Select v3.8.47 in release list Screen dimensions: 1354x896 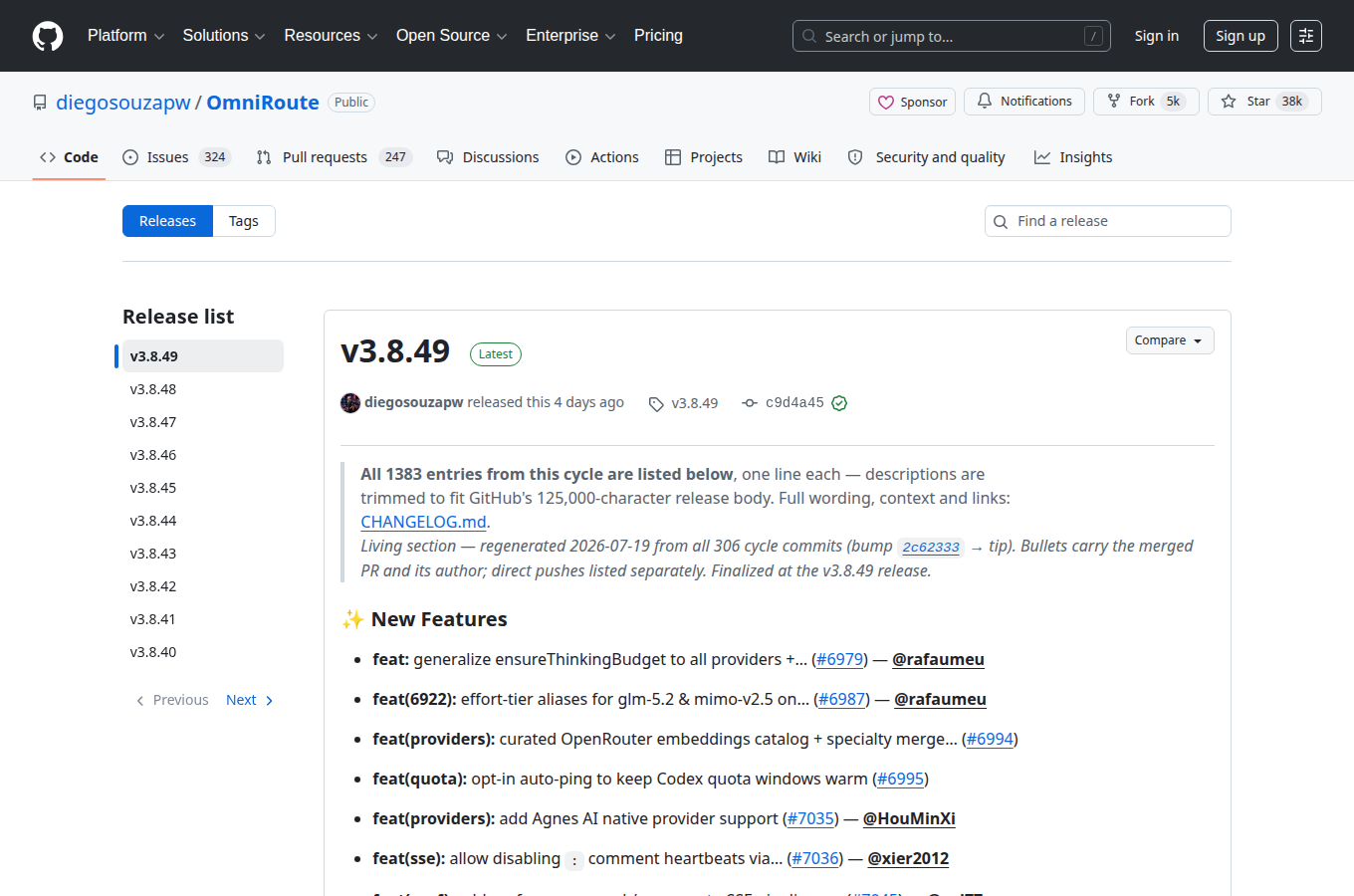click(203, 422)
